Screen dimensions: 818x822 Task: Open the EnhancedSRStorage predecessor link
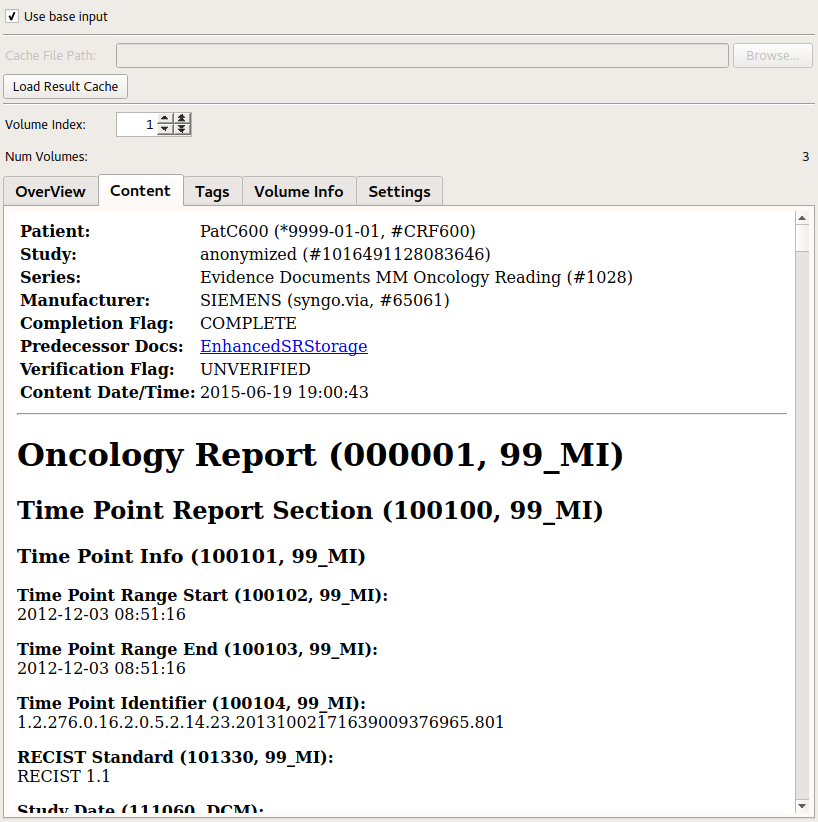[283, 347]
